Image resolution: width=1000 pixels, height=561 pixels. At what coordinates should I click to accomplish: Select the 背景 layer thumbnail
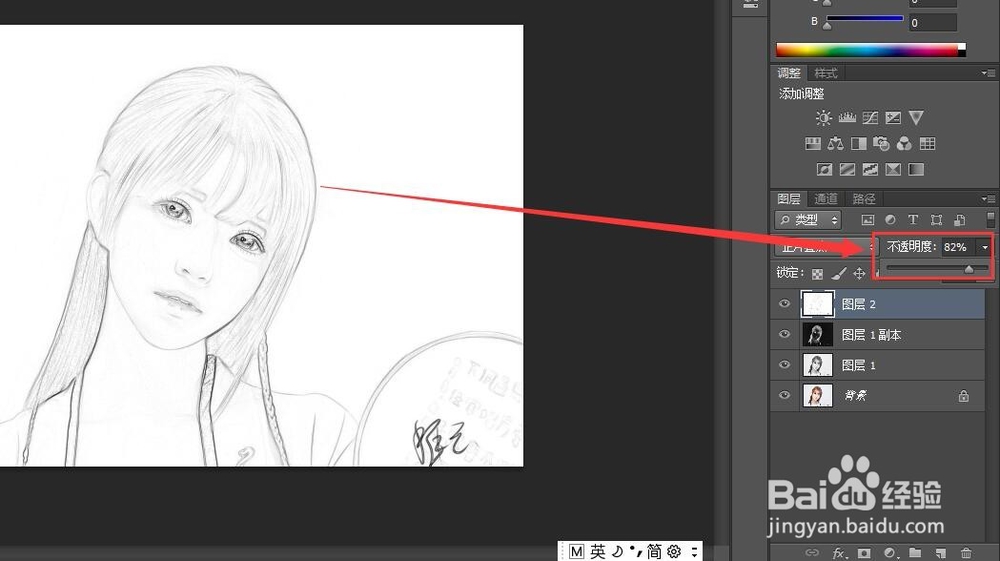pyautogui.click(x=817, y=395)
